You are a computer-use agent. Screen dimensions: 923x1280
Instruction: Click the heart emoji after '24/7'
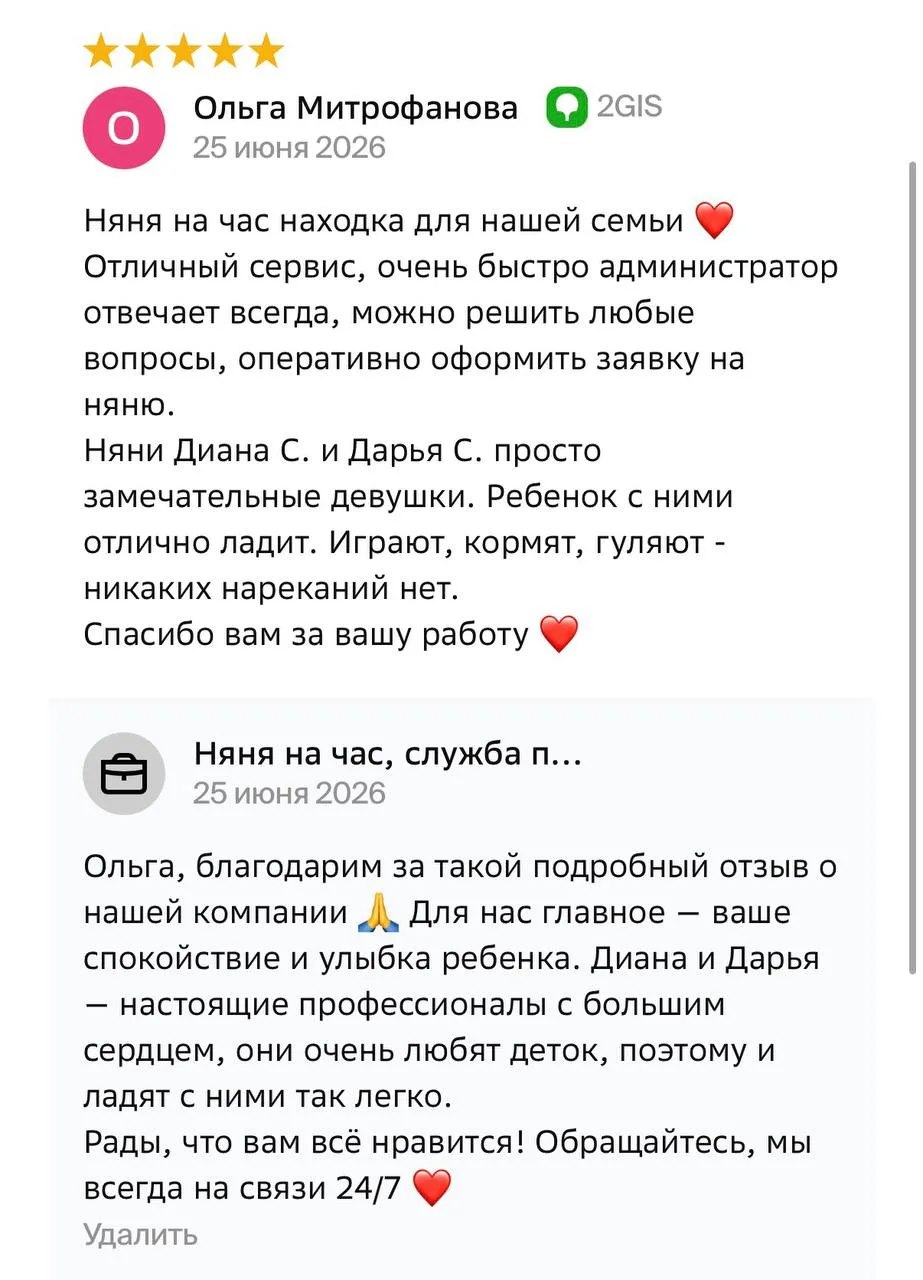coord(432,1189)
